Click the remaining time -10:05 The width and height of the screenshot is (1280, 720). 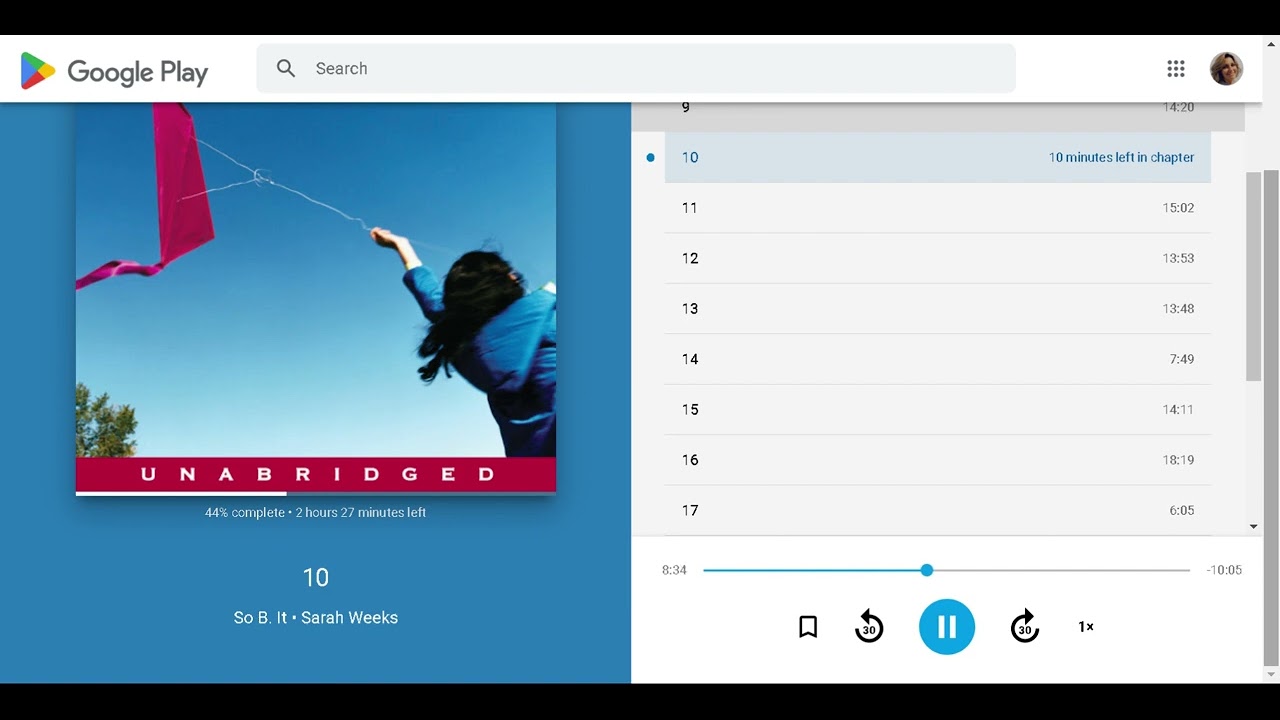tap(1224, 570)
